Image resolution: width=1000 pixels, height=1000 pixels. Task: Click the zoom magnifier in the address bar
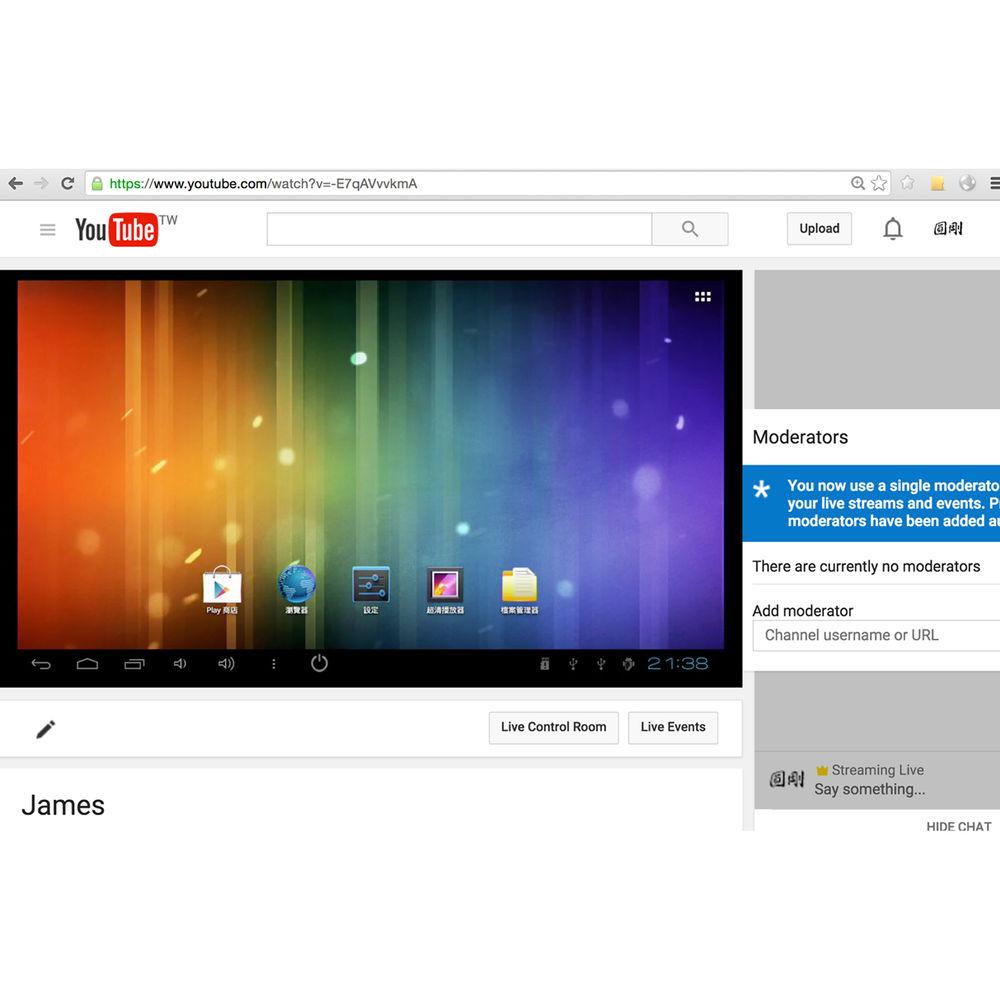[857, 183]
